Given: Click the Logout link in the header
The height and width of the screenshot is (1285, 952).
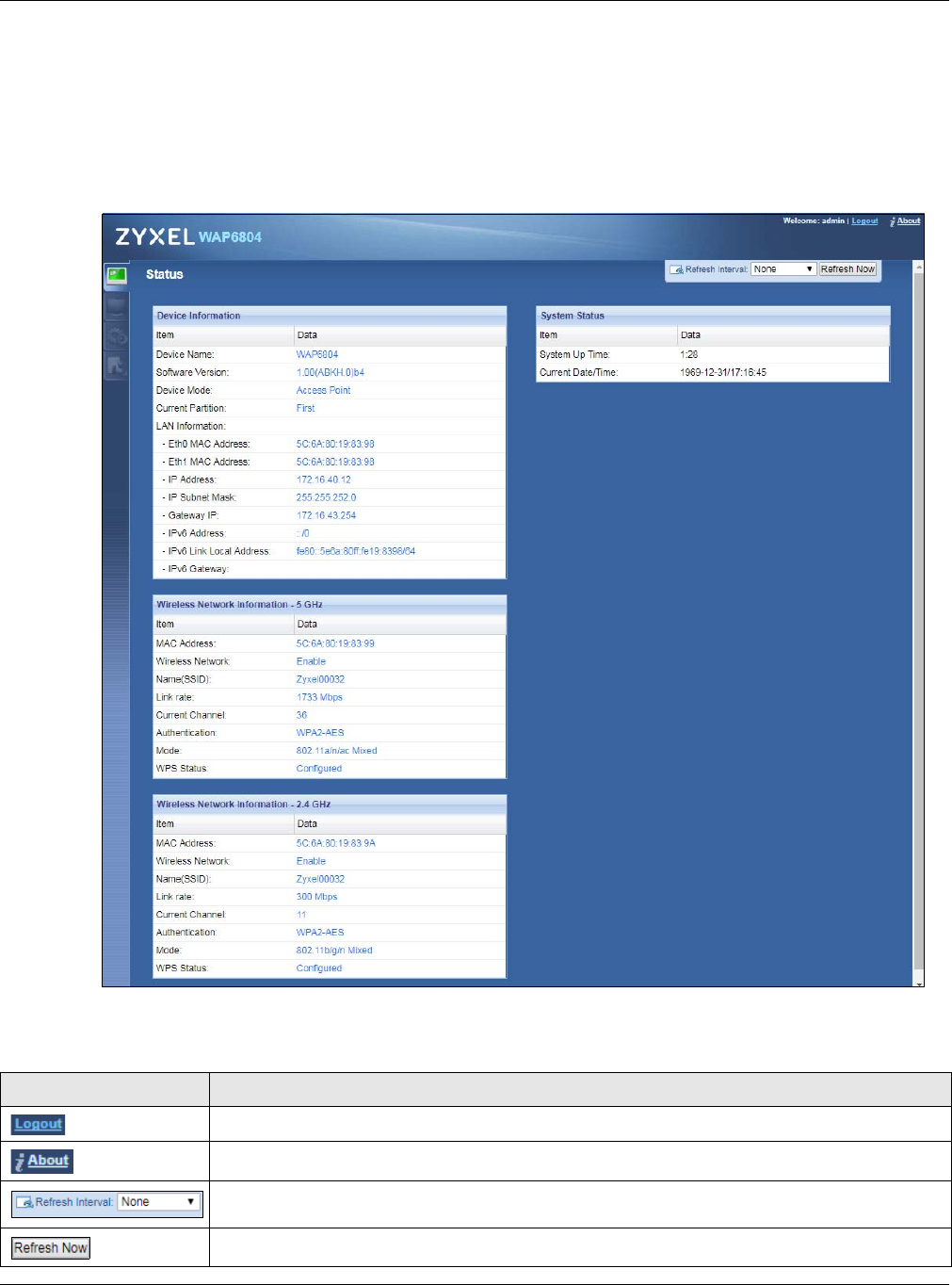Looking at the screenshot, I should (864, 221).
